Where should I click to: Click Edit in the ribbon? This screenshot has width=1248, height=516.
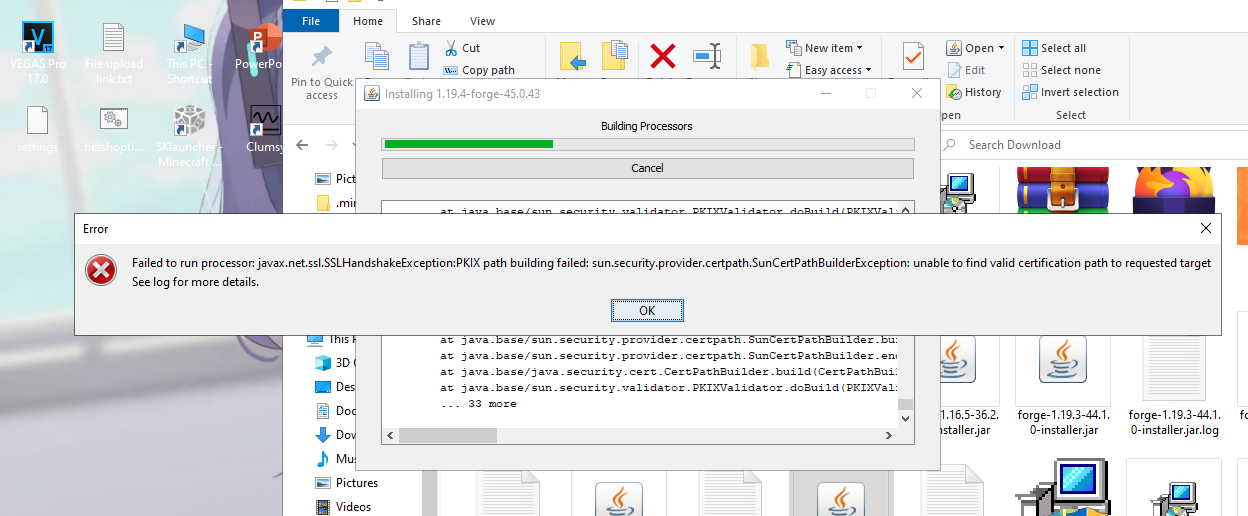point(965,70)
